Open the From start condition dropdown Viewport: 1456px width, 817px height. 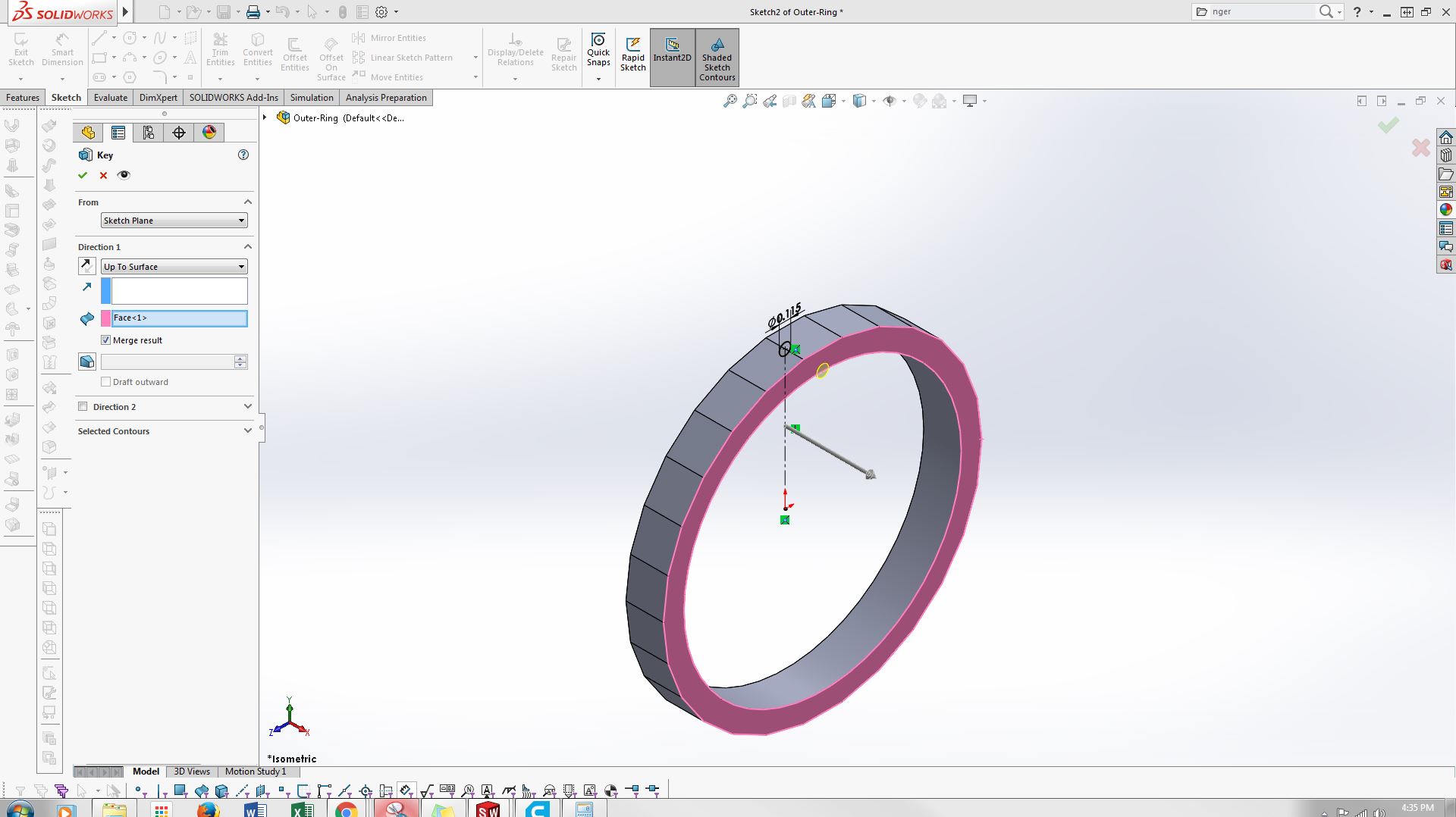coord(174,221)
